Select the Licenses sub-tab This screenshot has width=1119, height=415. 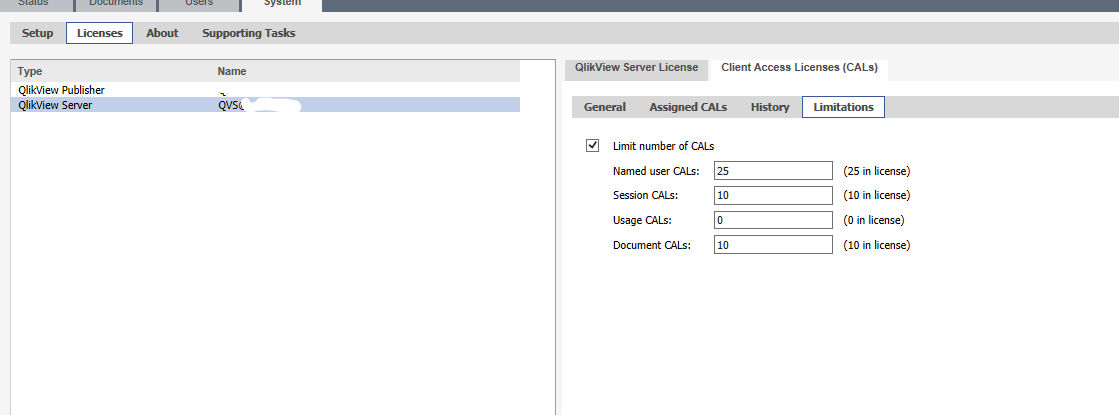coord(99,34)
